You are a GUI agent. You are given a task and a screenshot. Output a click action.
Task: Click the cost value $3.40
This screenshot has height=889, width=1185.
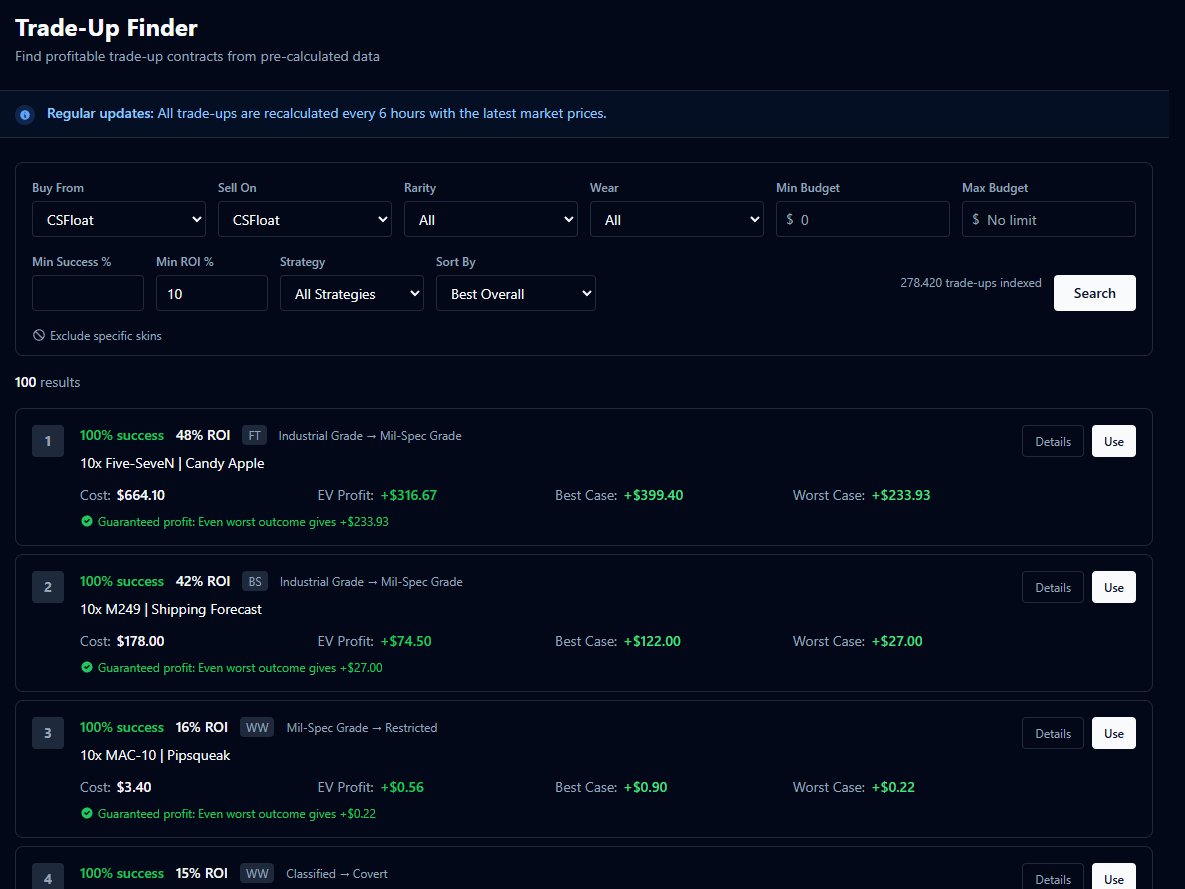pos(134,787)
